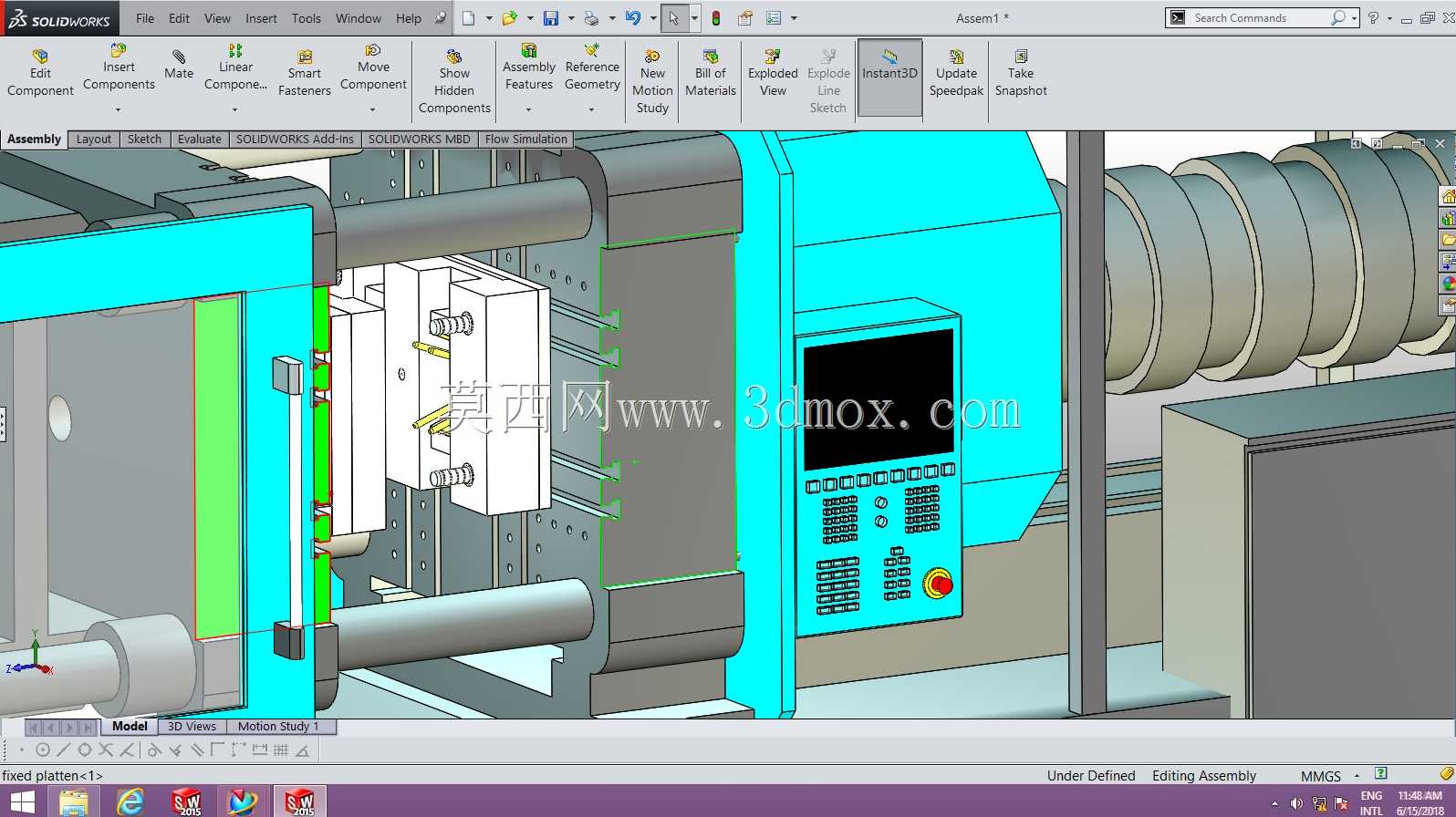Toggle the Intersection snap icon
The image size is (1456, 817).
(106, 750)
